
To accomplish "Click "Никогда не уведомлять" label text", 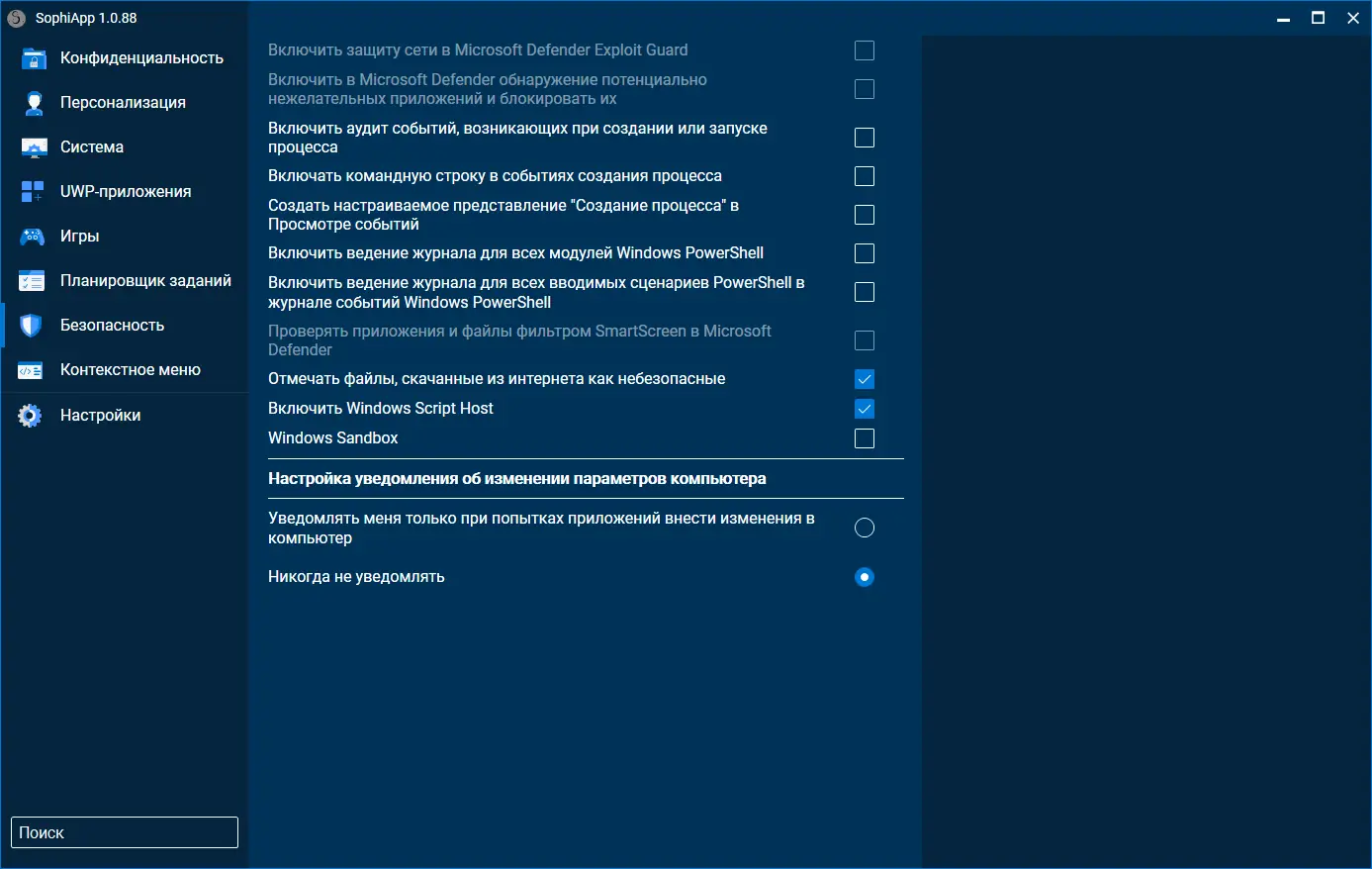I will [x=356, y=577].
